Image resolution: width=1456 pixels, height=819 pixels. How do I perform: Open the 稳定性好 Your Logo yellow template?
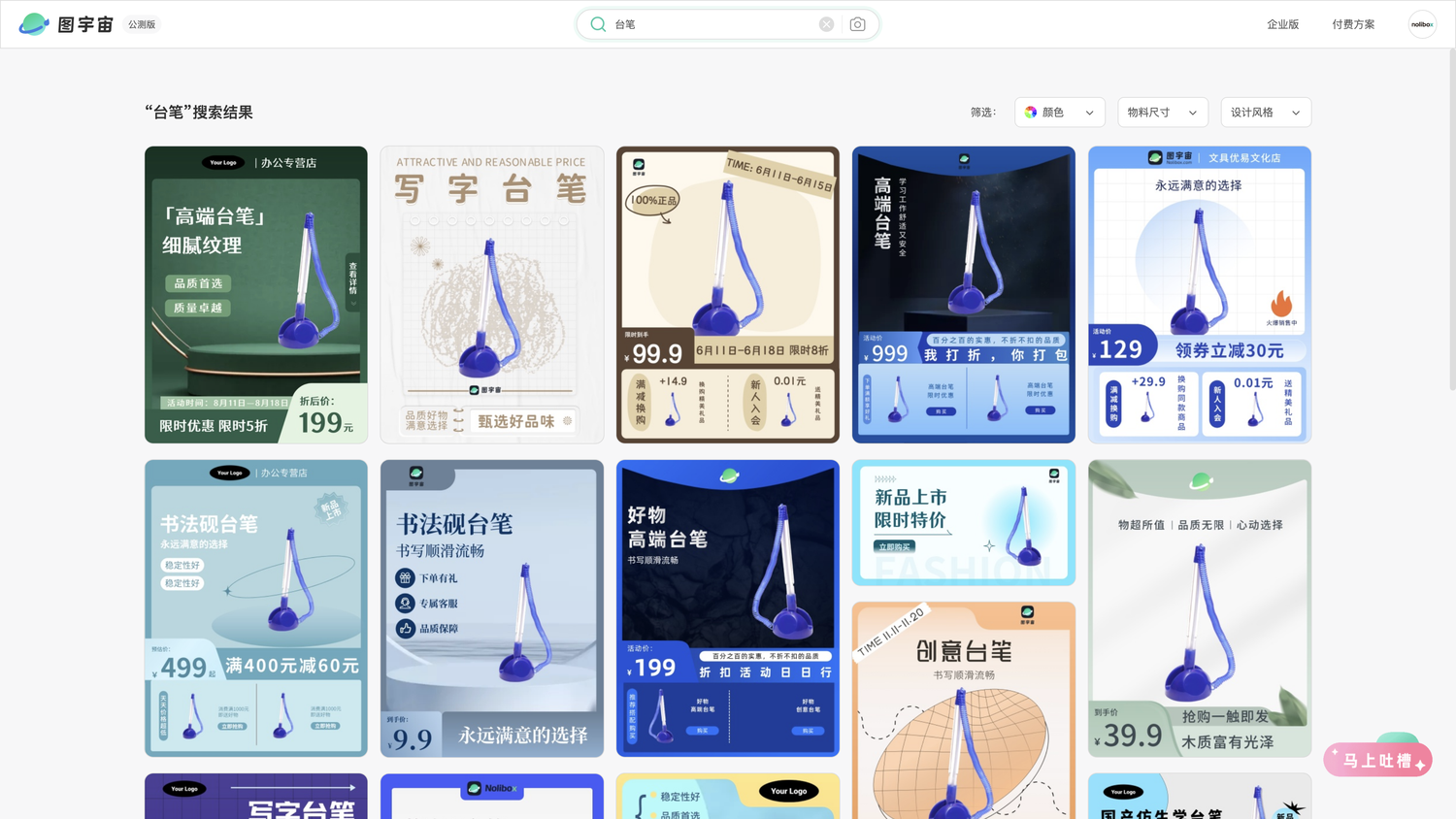[x=728, y=796]
